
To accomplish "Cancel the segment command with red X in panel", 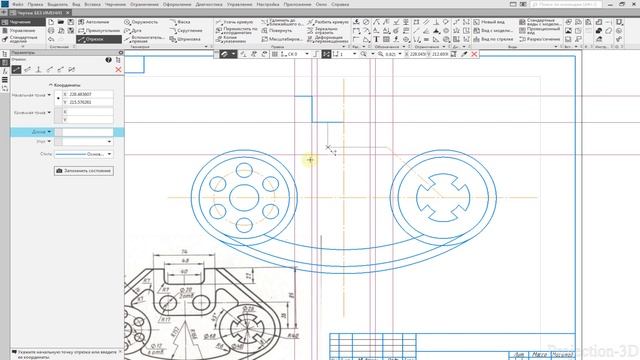I will pyautogui.click(x=118, y=70).
